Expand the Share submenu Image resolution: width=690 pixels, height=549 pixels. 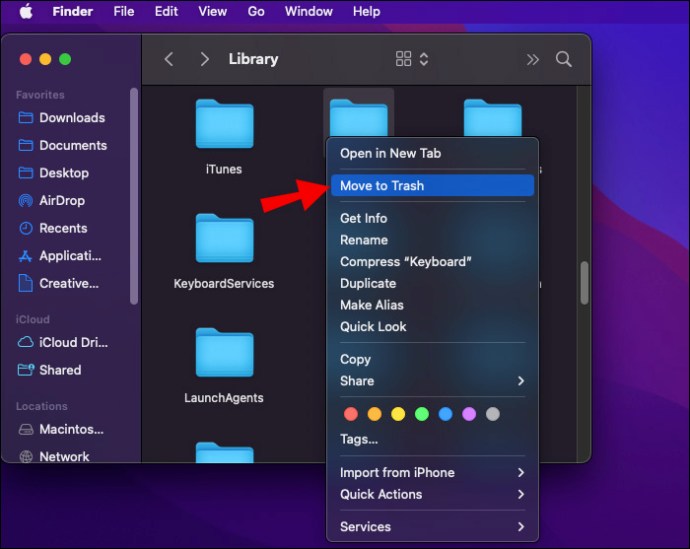tap(432, 381)
